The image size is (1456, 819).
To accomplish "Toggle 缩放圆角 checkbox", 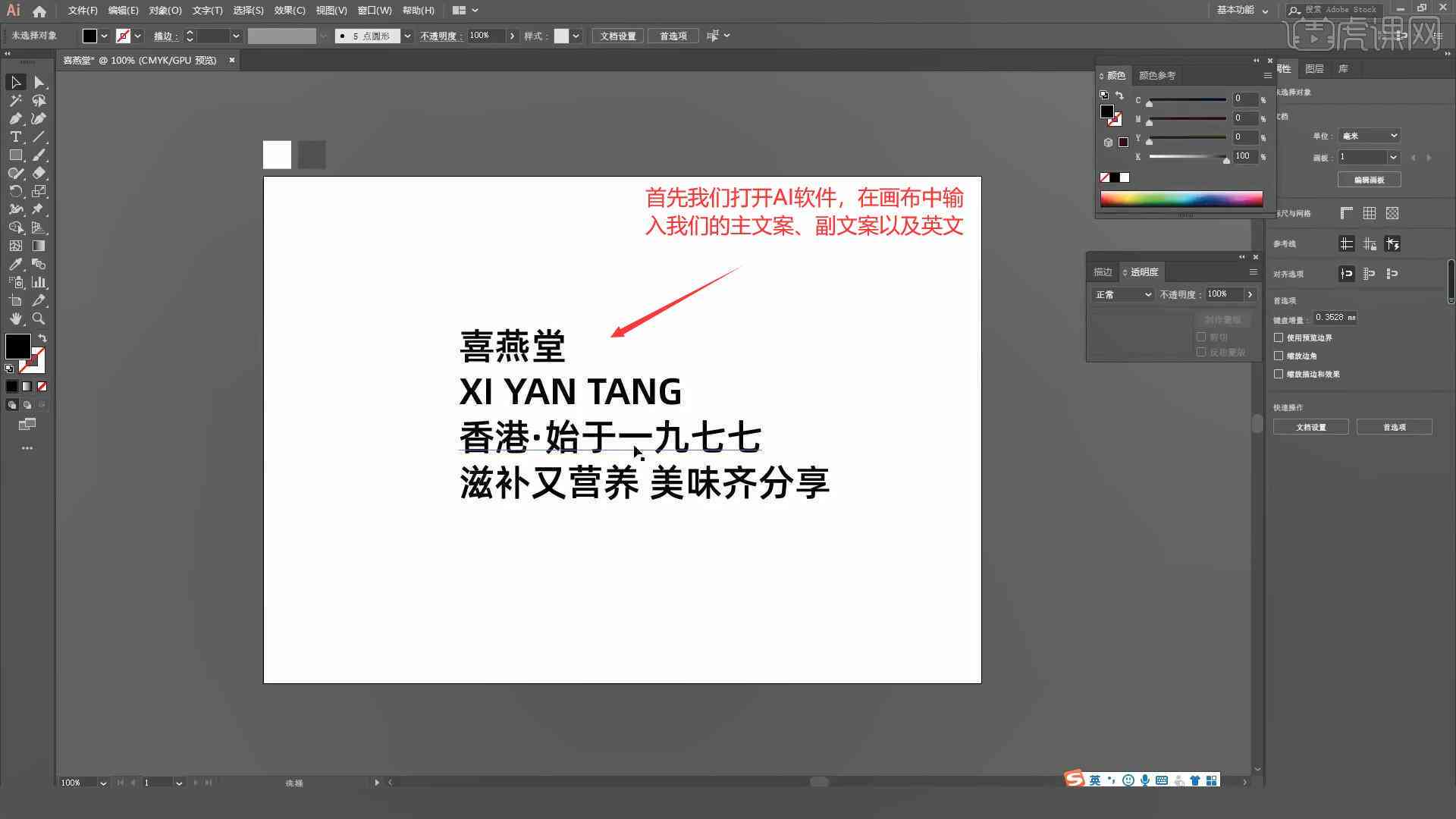I will pos(1280,355).
